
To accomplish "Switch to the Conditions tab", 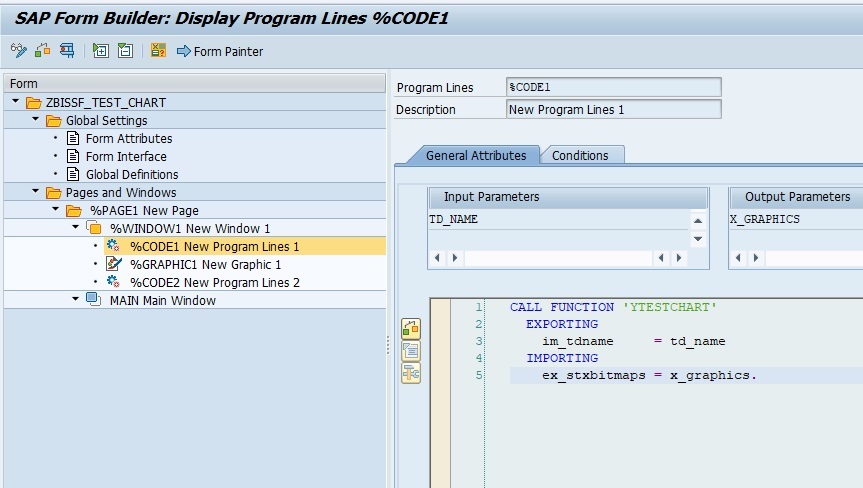I will pos(580,156).
